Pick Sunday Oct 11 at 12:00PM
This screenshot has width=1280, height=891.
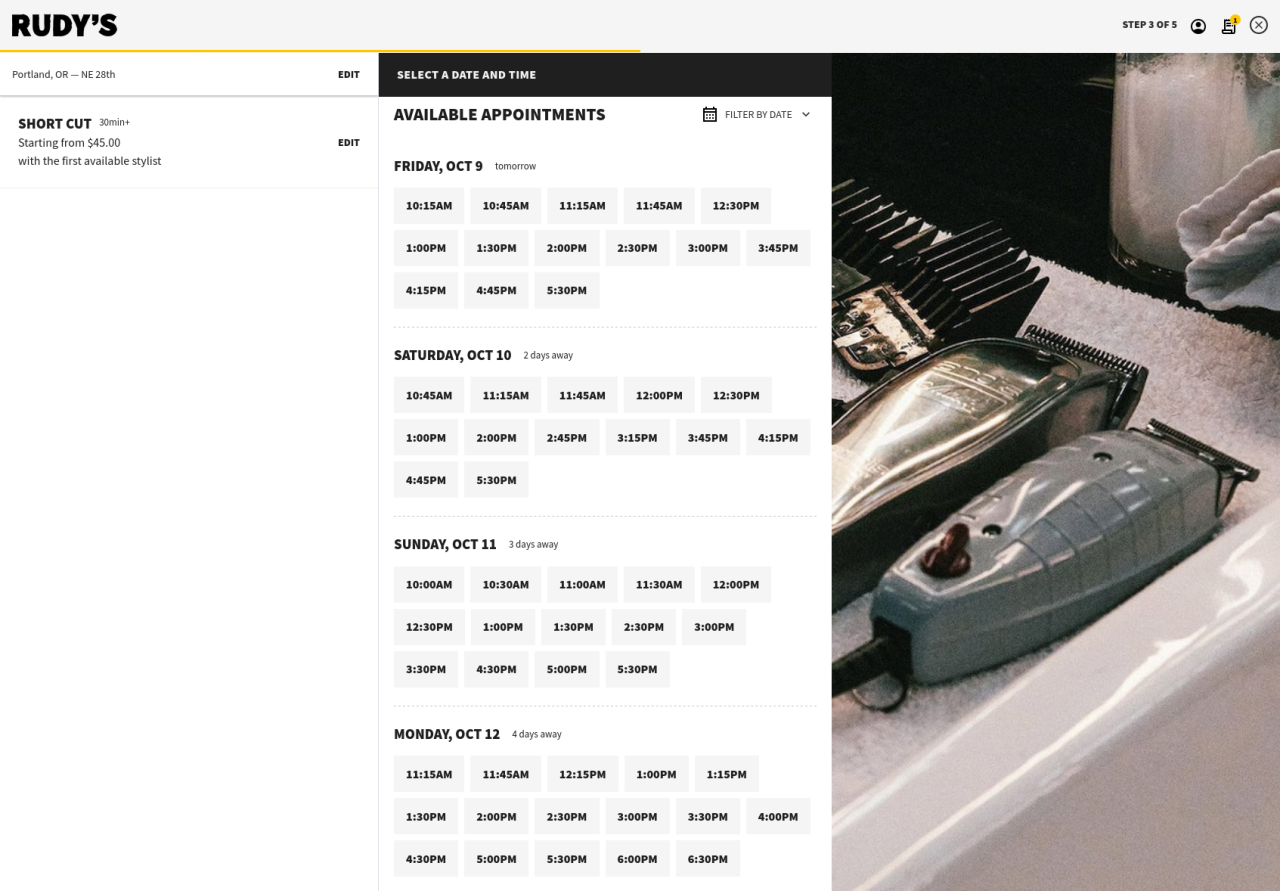(736, 585)
